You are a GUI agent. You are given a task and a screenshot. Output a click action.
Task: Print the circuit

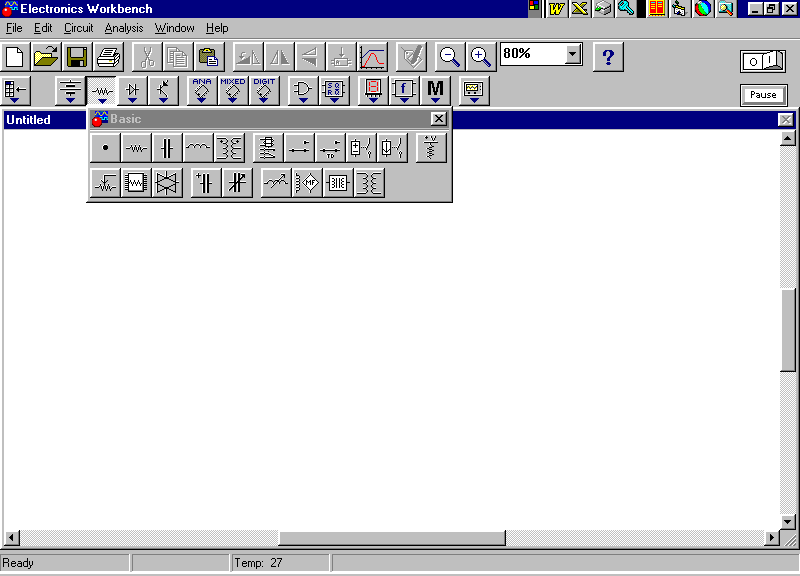point(108,57)
